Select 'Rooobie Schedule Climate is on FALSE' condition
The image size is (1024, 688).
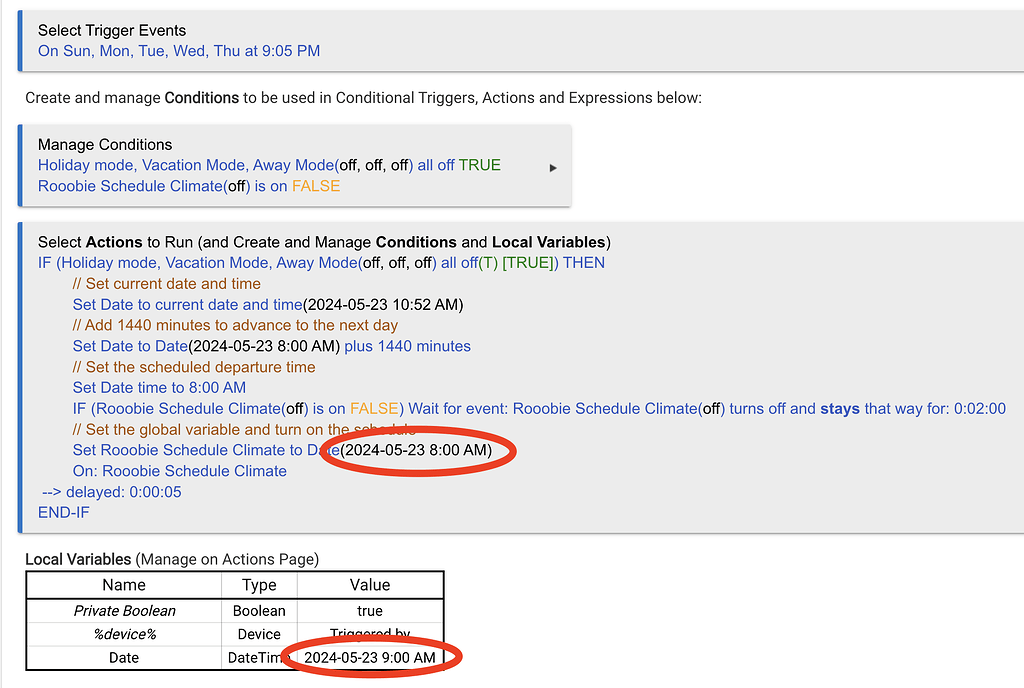pyautogui.click(x=189, y=186)
